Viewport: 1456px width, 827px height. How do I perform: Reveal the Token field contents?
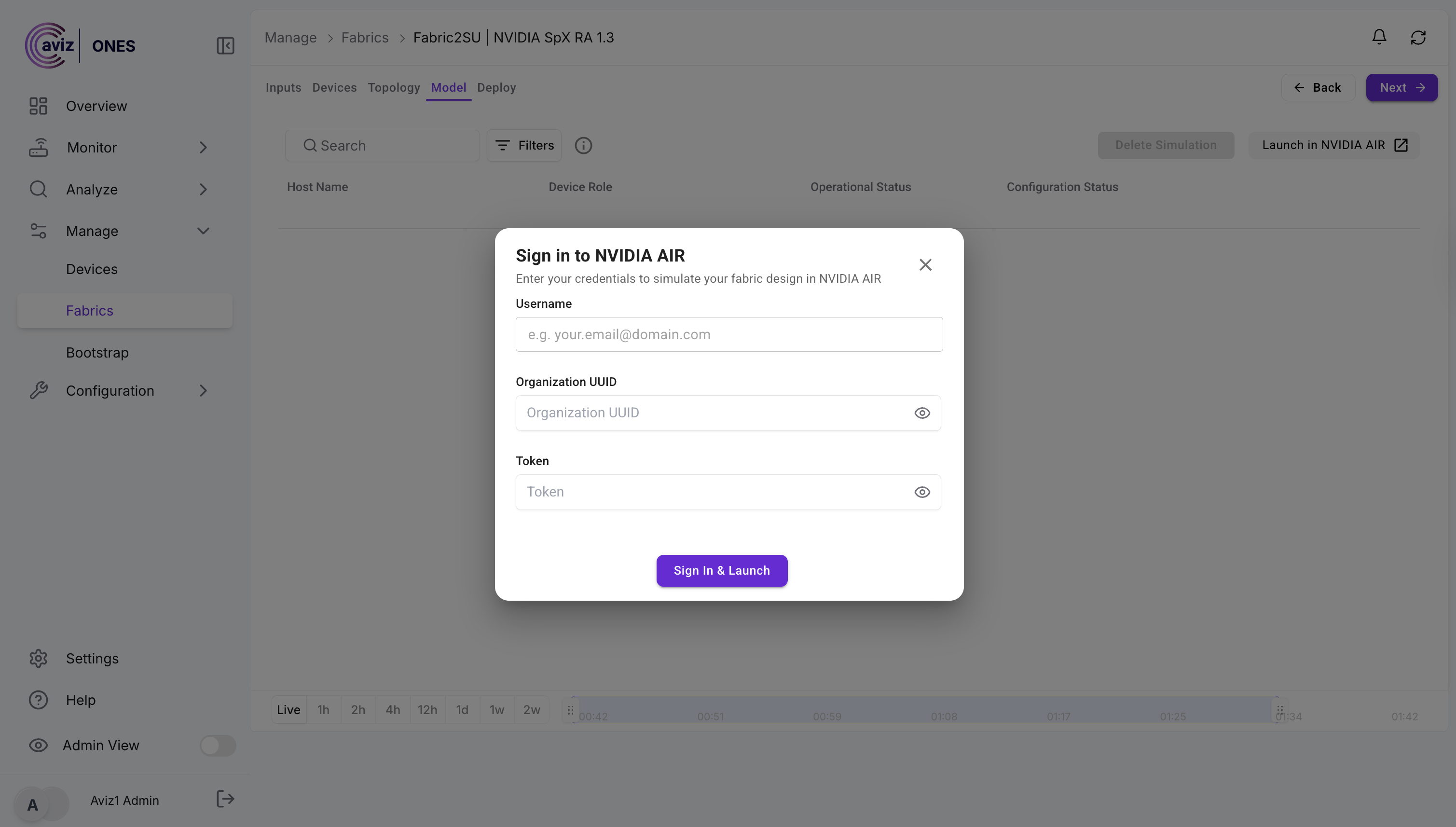[921, 492]
